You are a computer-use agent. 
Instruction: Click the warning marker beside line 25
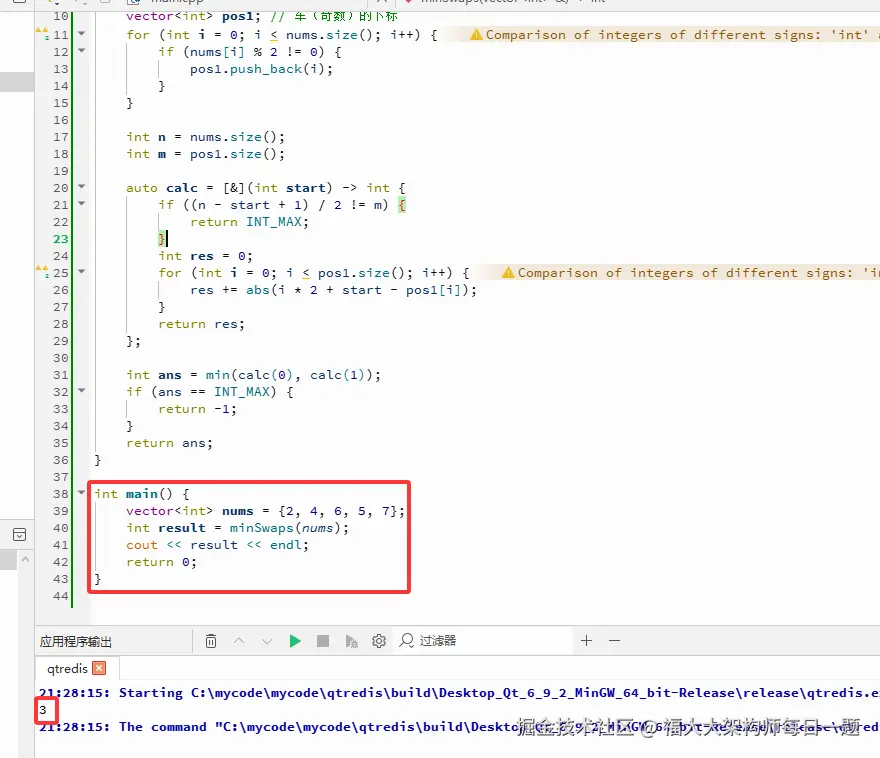click(x=42, y=271)
